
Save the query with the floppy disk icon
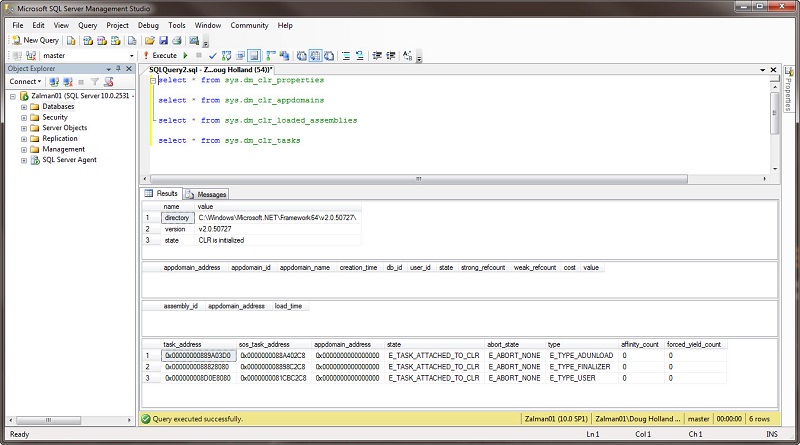point(163,40)
